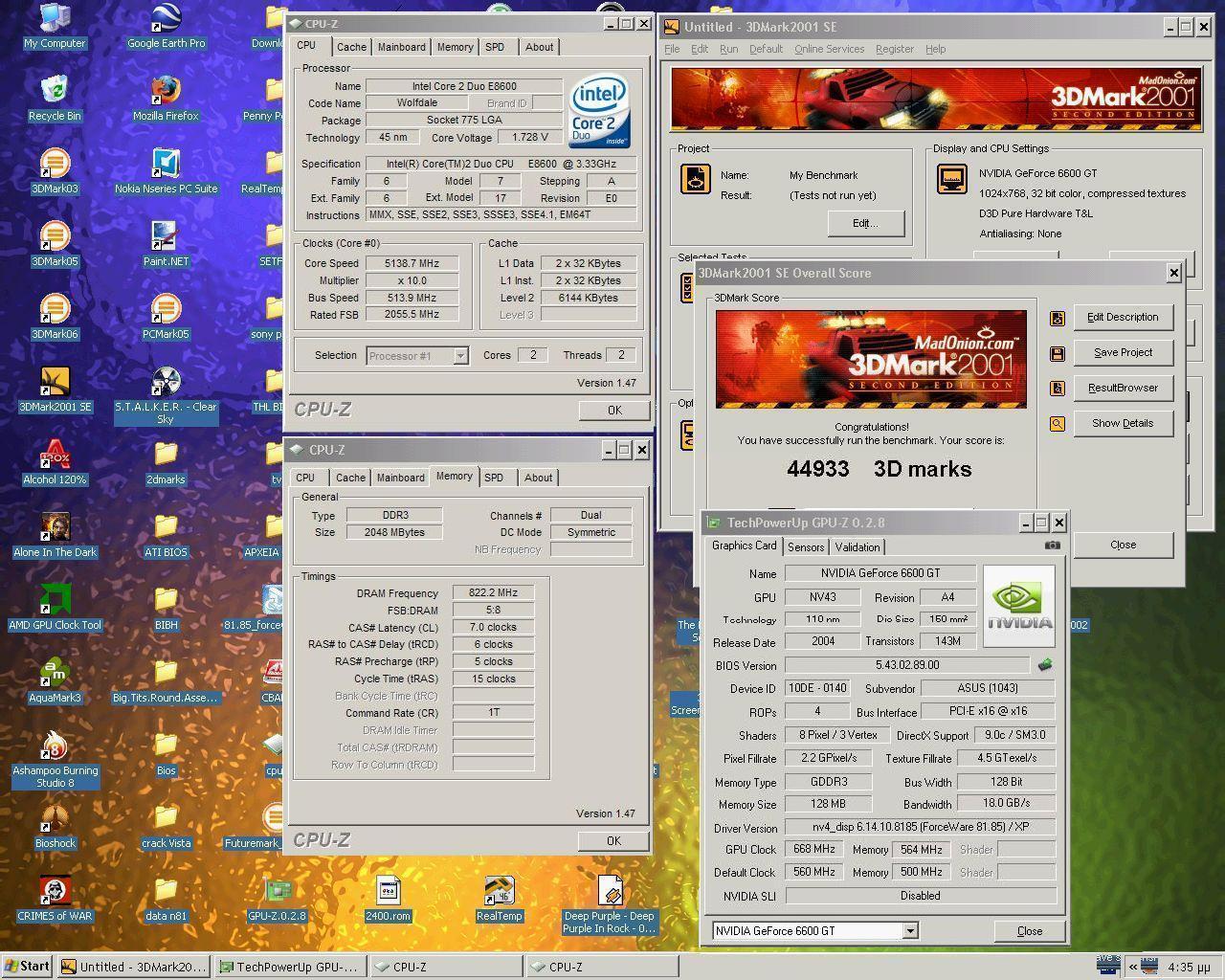Click Edit Description in score dialog
This screenshot has height=980, width=1225.
1123,317
